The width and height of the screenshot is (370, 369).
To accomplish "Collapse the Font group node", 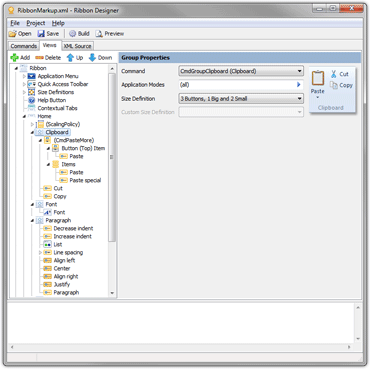I will (x=32, y=205).
